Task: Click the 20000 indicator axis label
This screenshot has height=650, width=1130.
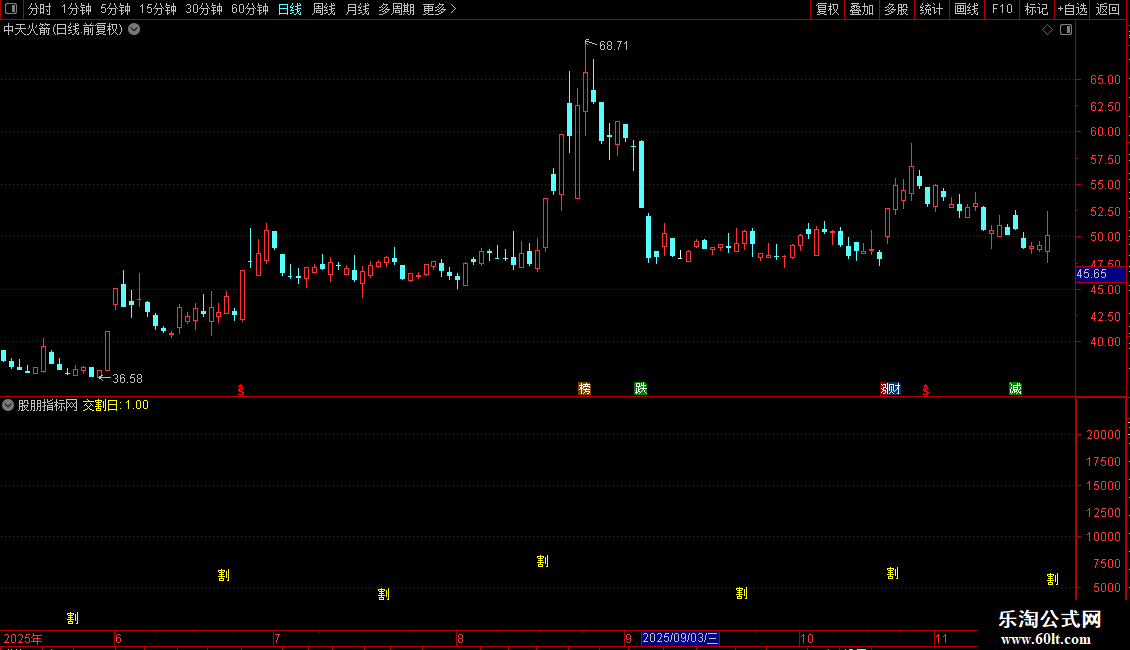Action: click(1103, 435)
